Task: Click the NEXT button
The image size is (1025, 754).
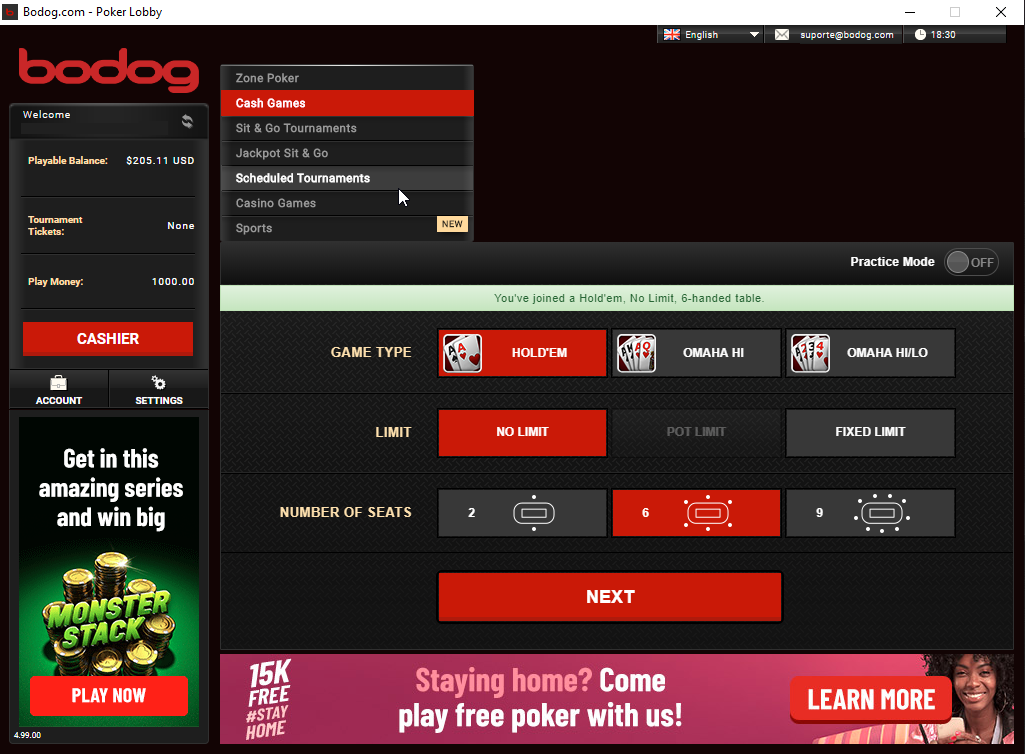Action: tap(610, 597)
